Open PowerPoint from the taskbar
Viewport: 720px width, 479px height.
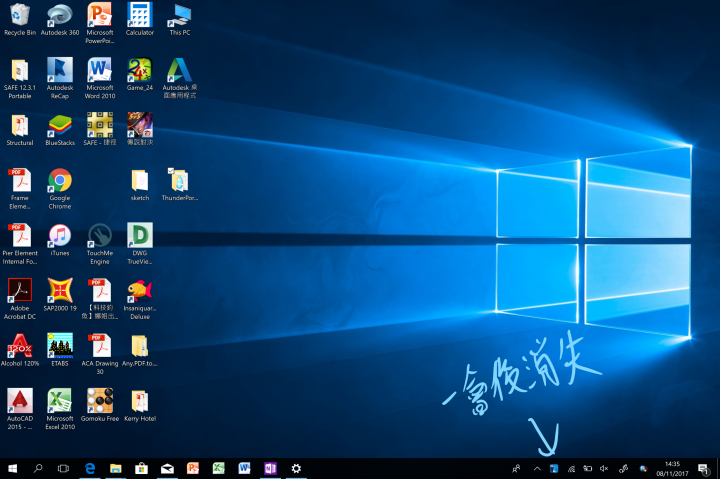[x=193, y=468]
